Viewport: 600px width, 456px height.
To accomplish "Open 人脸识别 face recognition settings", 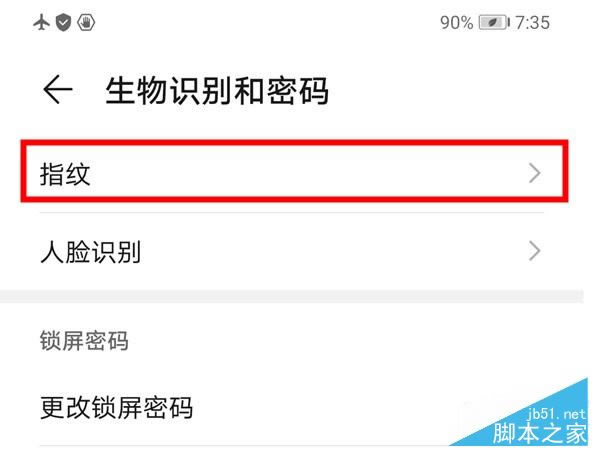I will coord(292,252).
